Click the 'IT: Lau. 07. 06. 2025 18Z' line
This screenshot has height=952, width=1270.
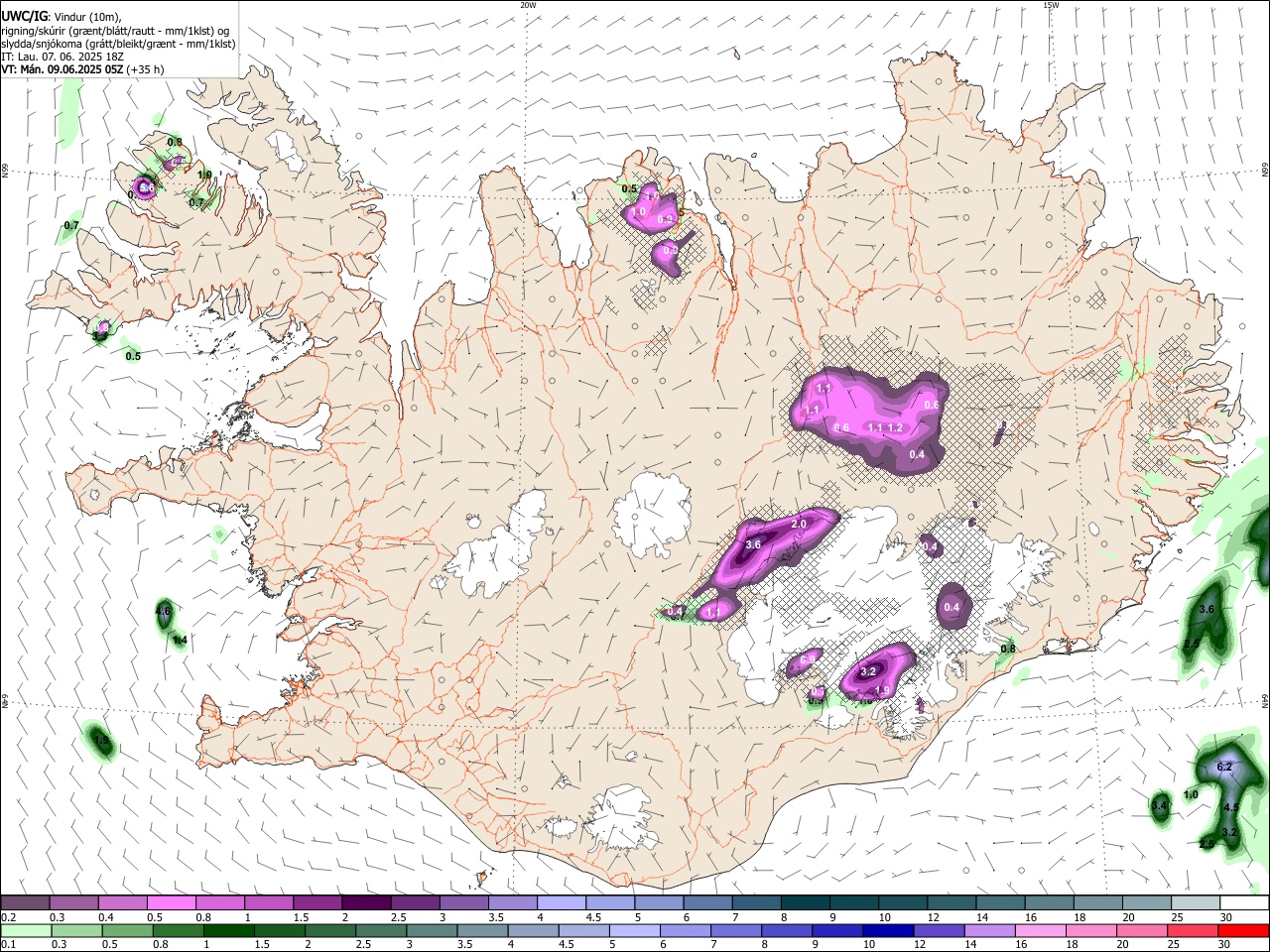point(63,57)
